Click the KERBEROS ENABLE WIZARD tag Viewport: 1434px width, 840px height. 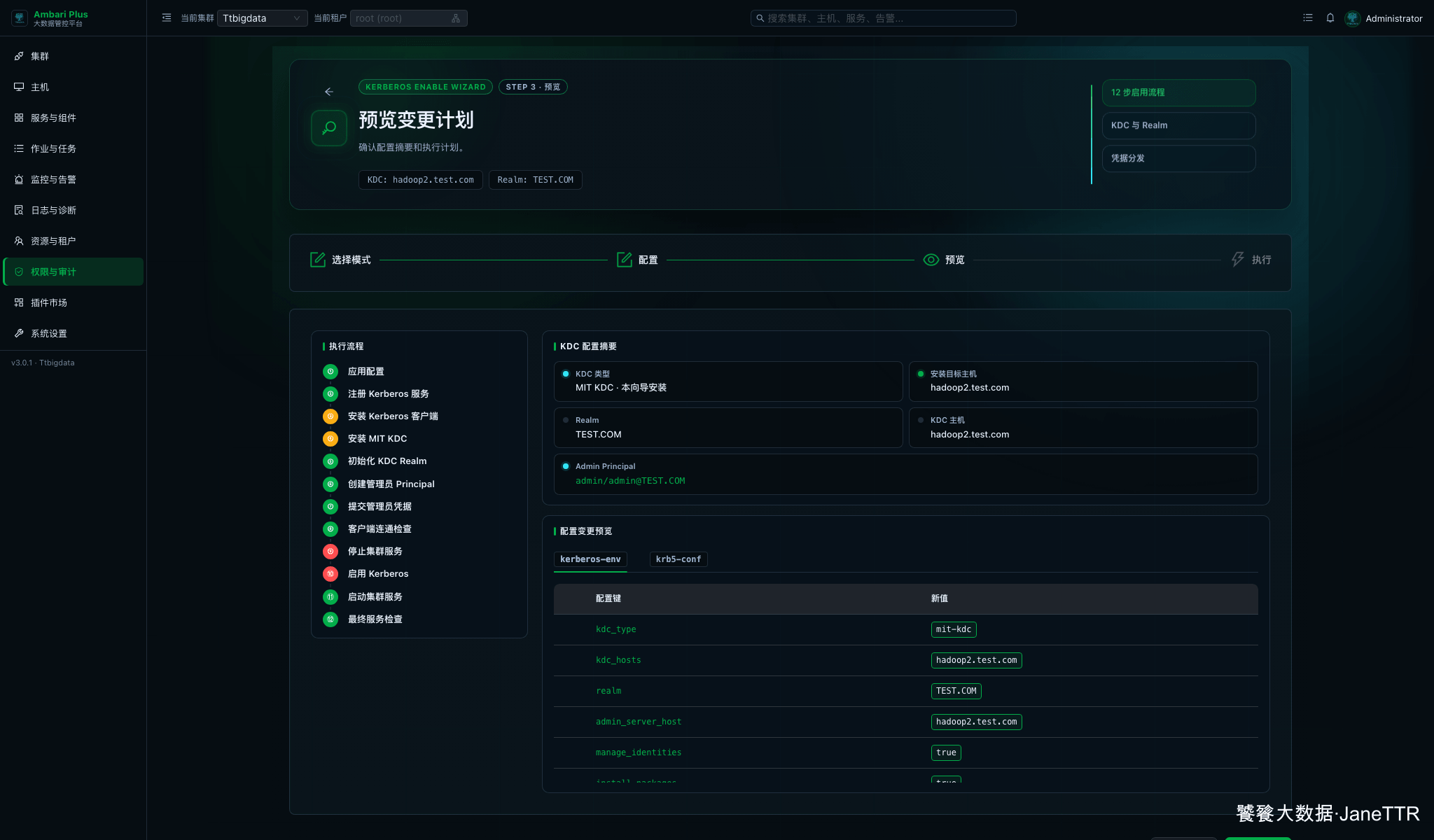coord(426,87)
